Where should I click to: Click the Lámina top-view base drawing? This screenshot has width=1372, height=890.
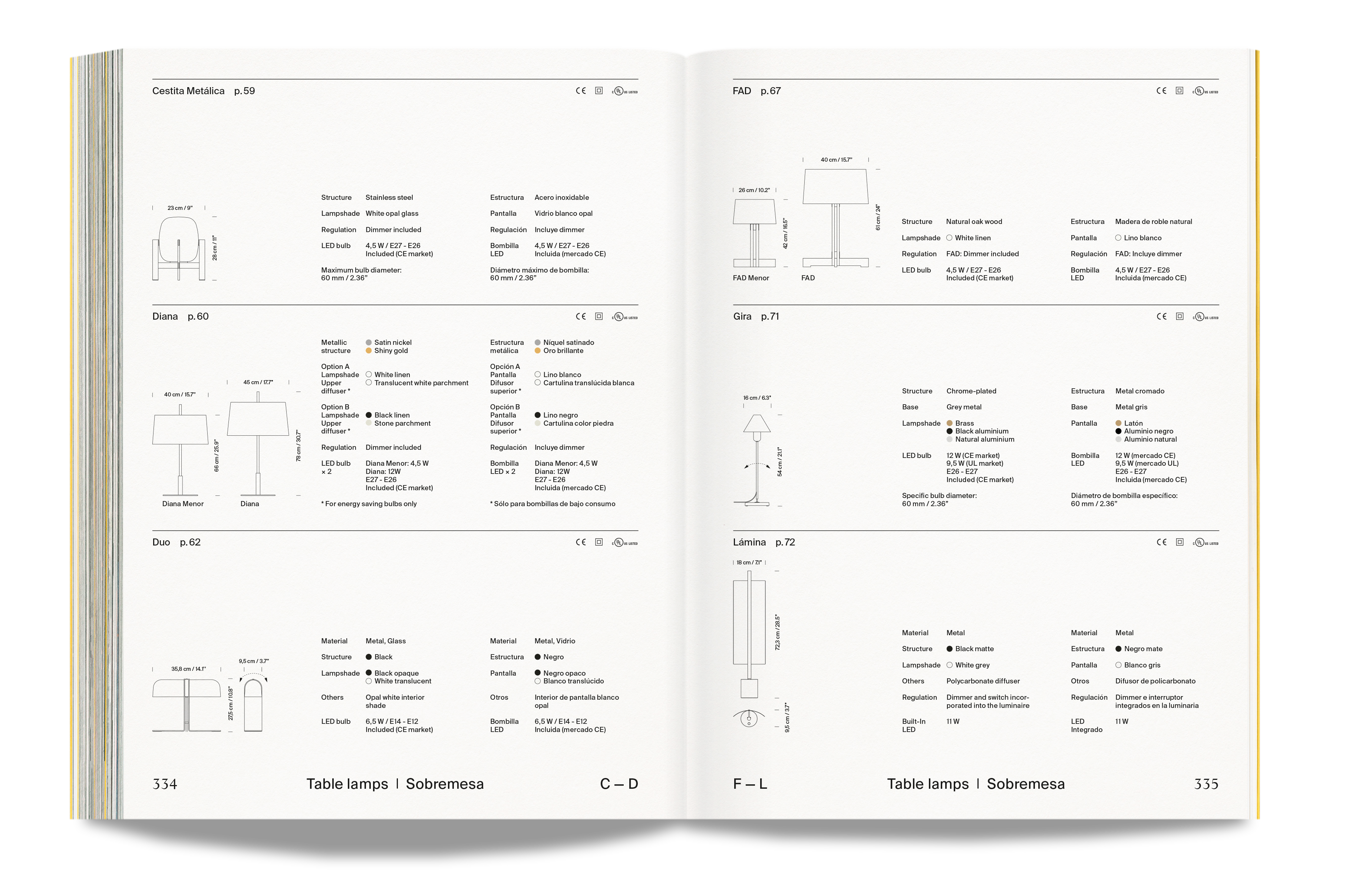[x=749, y=719]
